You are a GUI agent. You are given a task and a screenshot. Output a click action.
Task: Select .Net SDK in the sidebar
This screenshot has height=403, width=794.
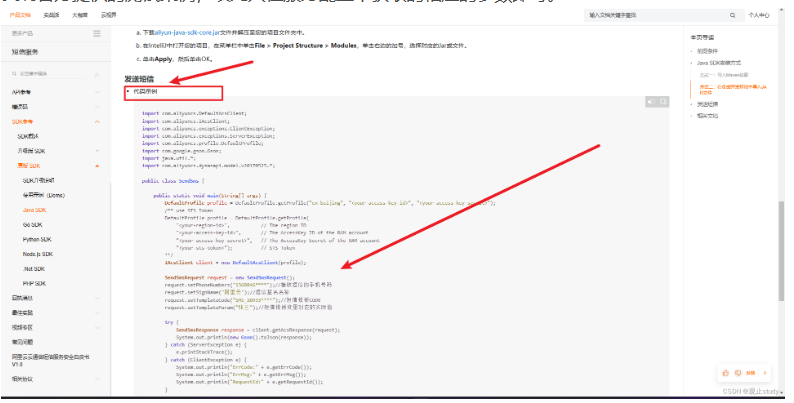click(33, 269)
